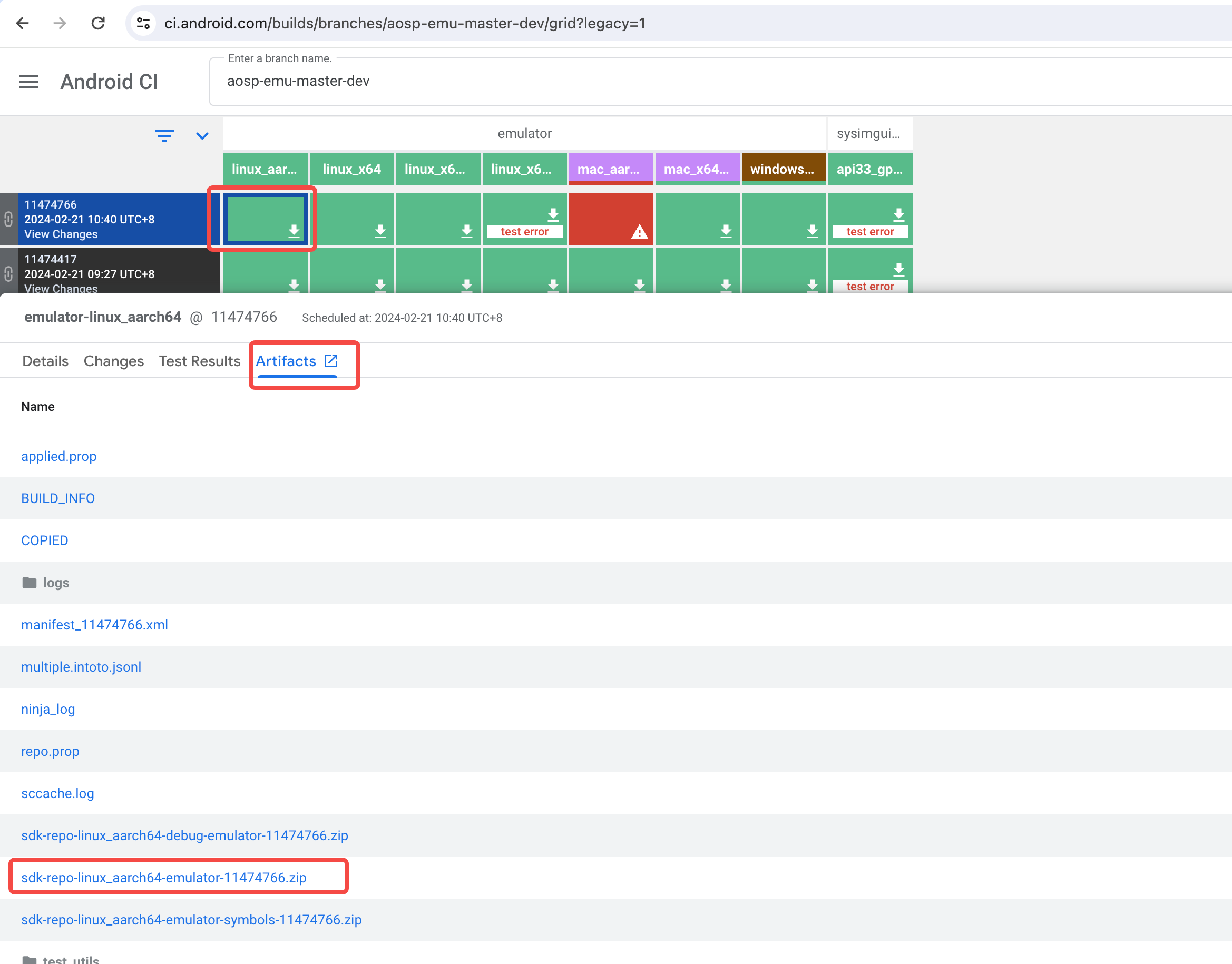Open COPIED artifact
This screenshot has width=1232, height=964.
(45, 540)
